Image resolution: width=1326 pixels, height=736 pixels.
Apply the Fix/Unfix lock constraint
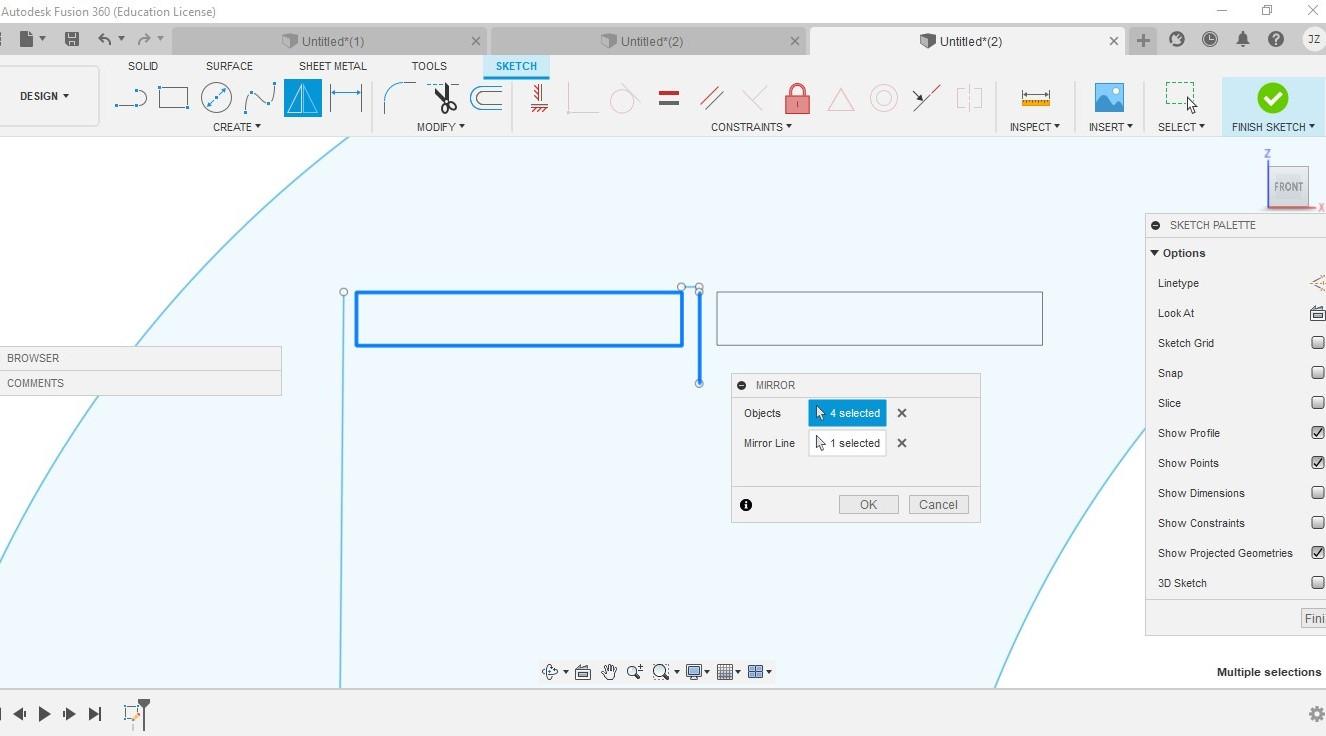[797, 98]
